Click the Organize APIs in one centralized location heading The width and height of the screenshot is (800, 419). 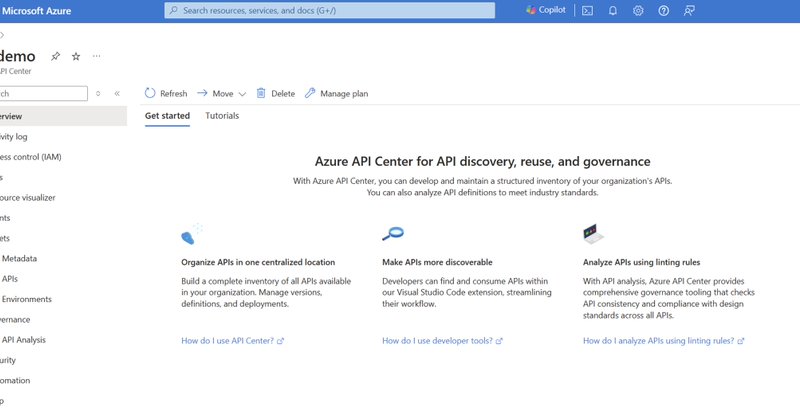click(x=258, y=262)
